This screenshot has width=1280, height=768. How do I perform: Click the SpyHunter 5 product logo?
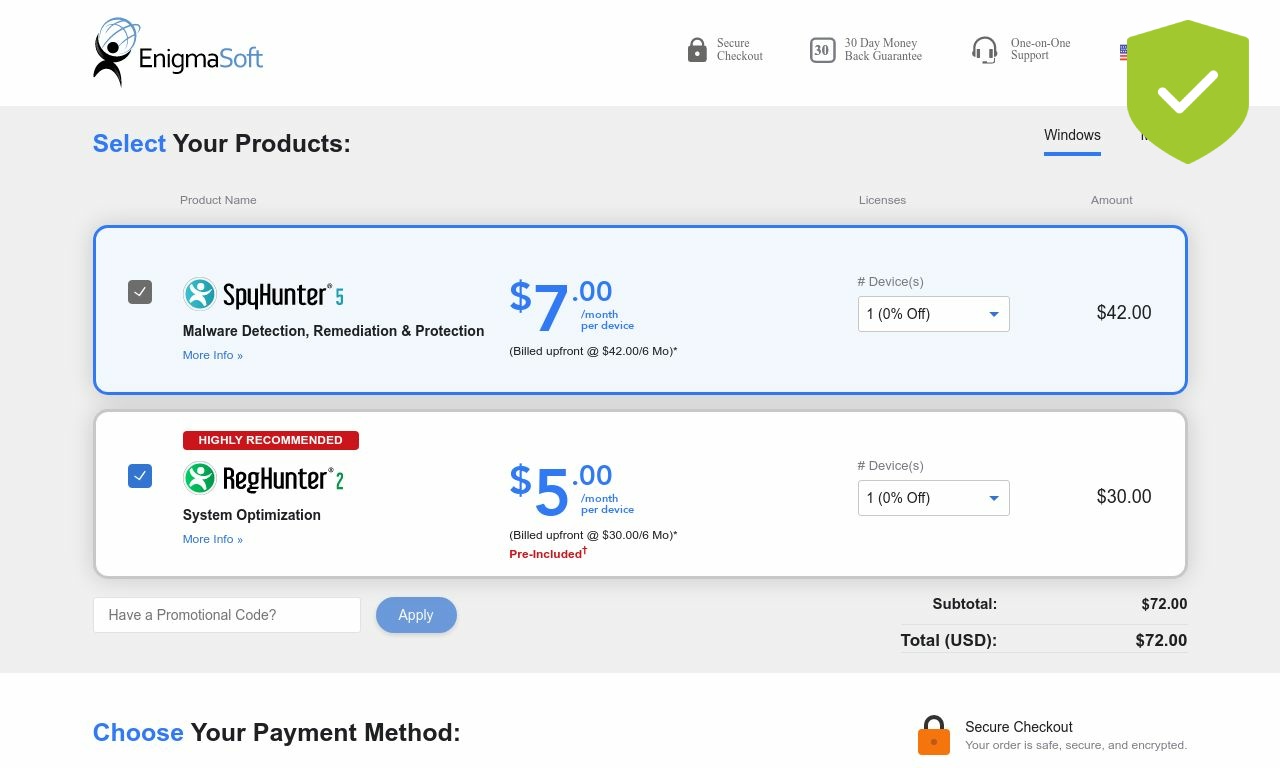263,294
